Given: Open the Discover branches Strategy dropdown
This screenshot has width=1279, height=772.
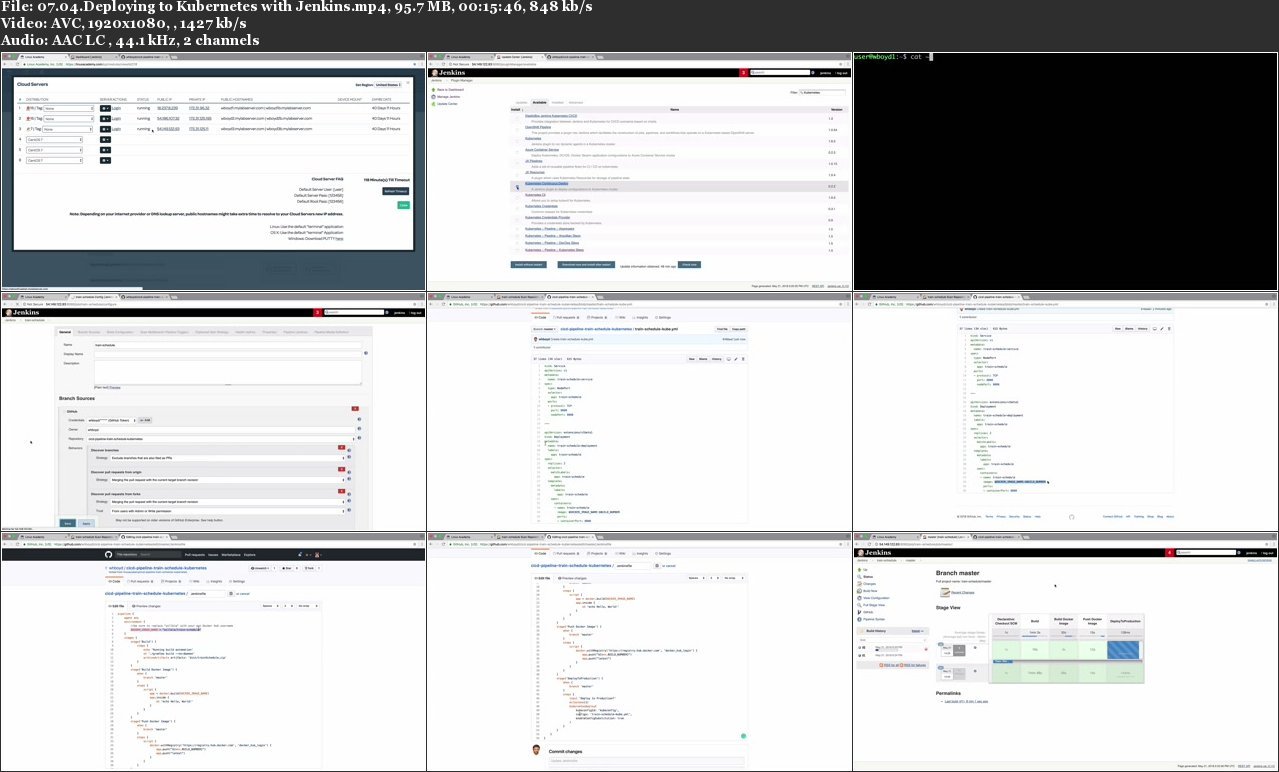Looking at the screenshot, I should tap(228, 458).
